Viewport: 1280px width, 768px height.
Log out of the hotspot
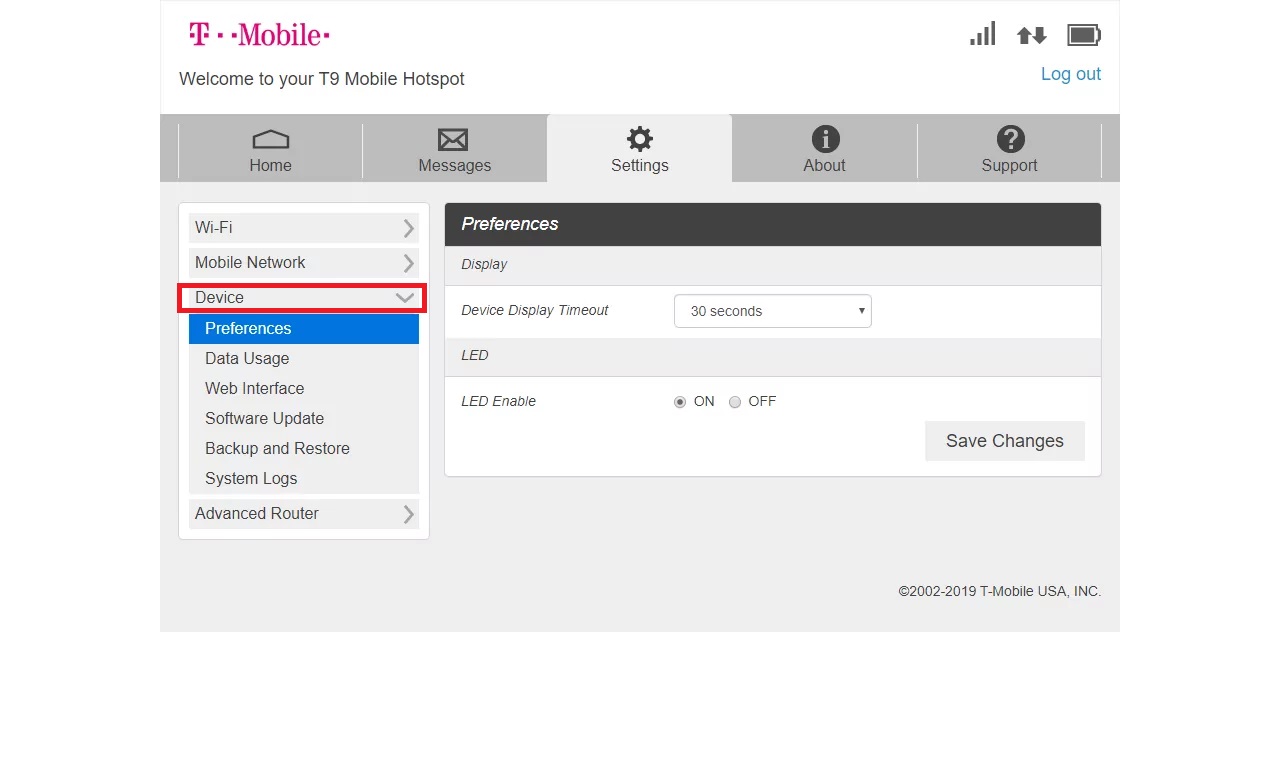coord(1070,74)
